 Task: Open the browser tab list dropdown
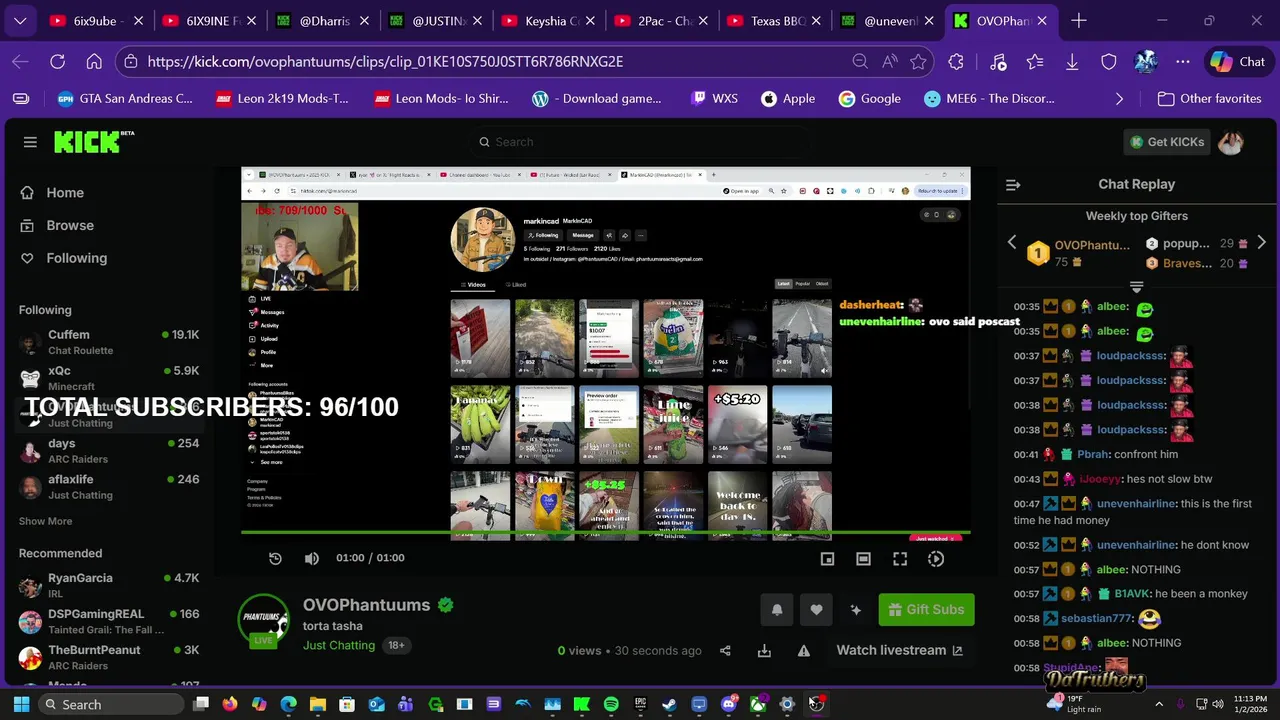pyautogui.click(x=20, y=20)
